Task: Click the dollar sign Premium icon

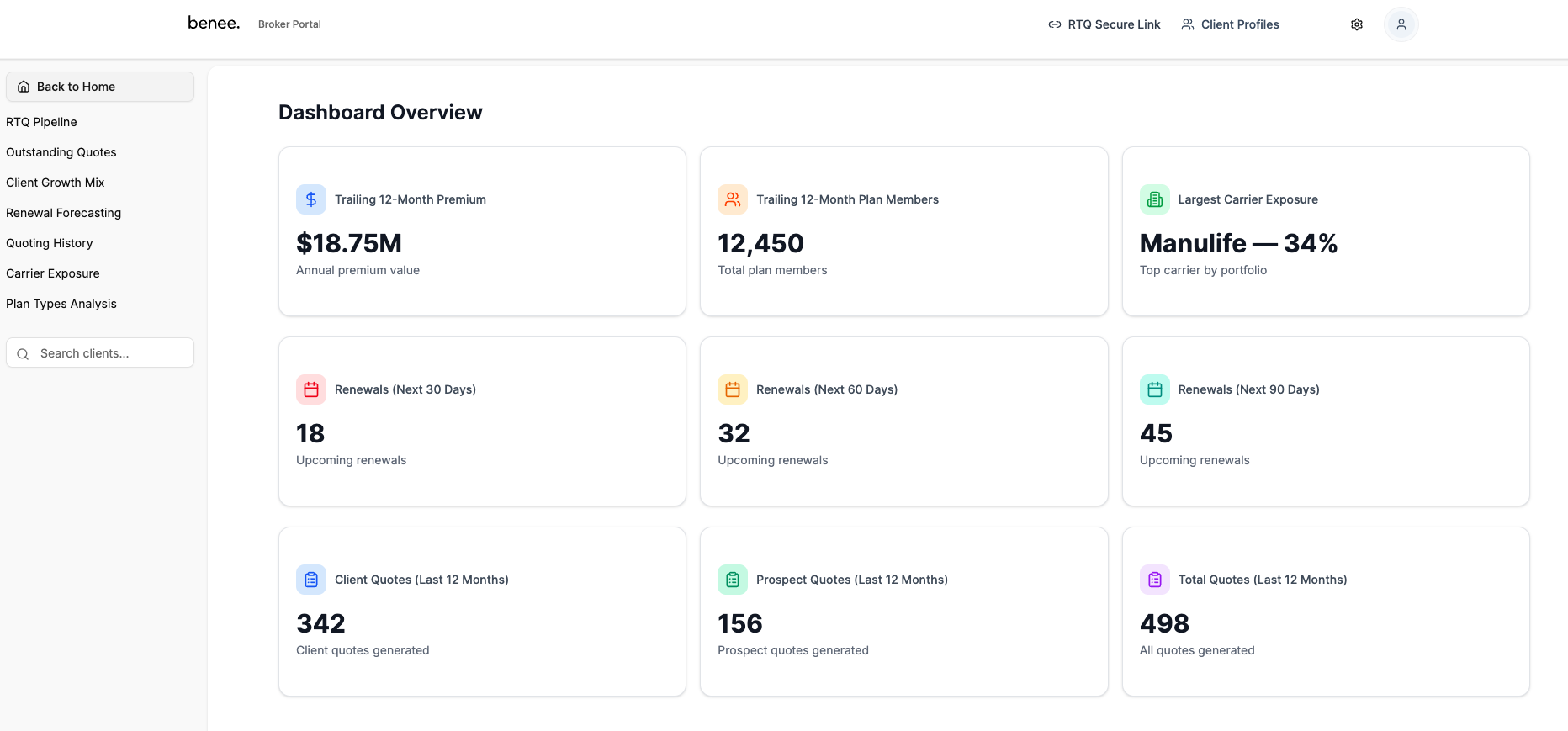Action: 311,199
